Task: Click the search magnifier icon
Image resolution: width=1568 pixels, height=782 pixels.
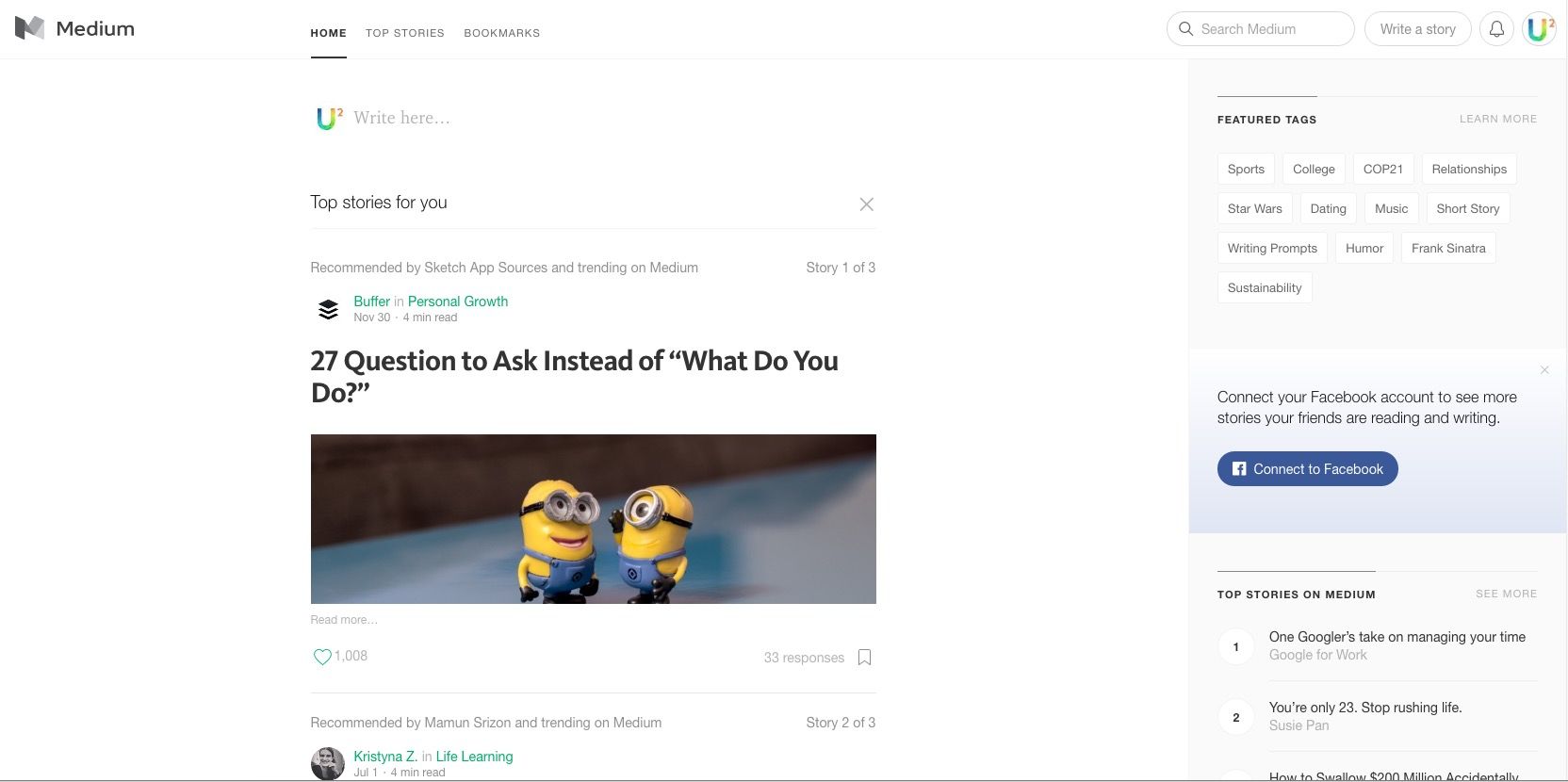Action: [x=1185, y=29]
